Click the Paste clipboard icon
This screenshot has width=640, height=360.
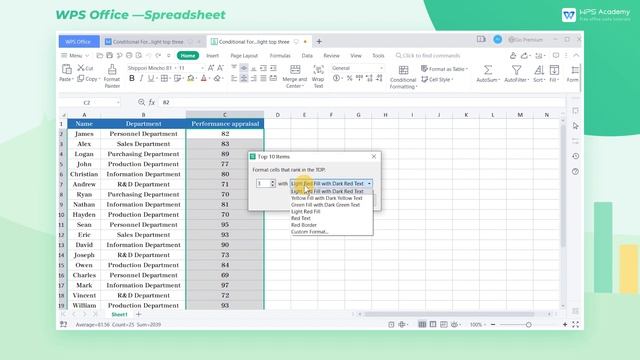(66, 69)
